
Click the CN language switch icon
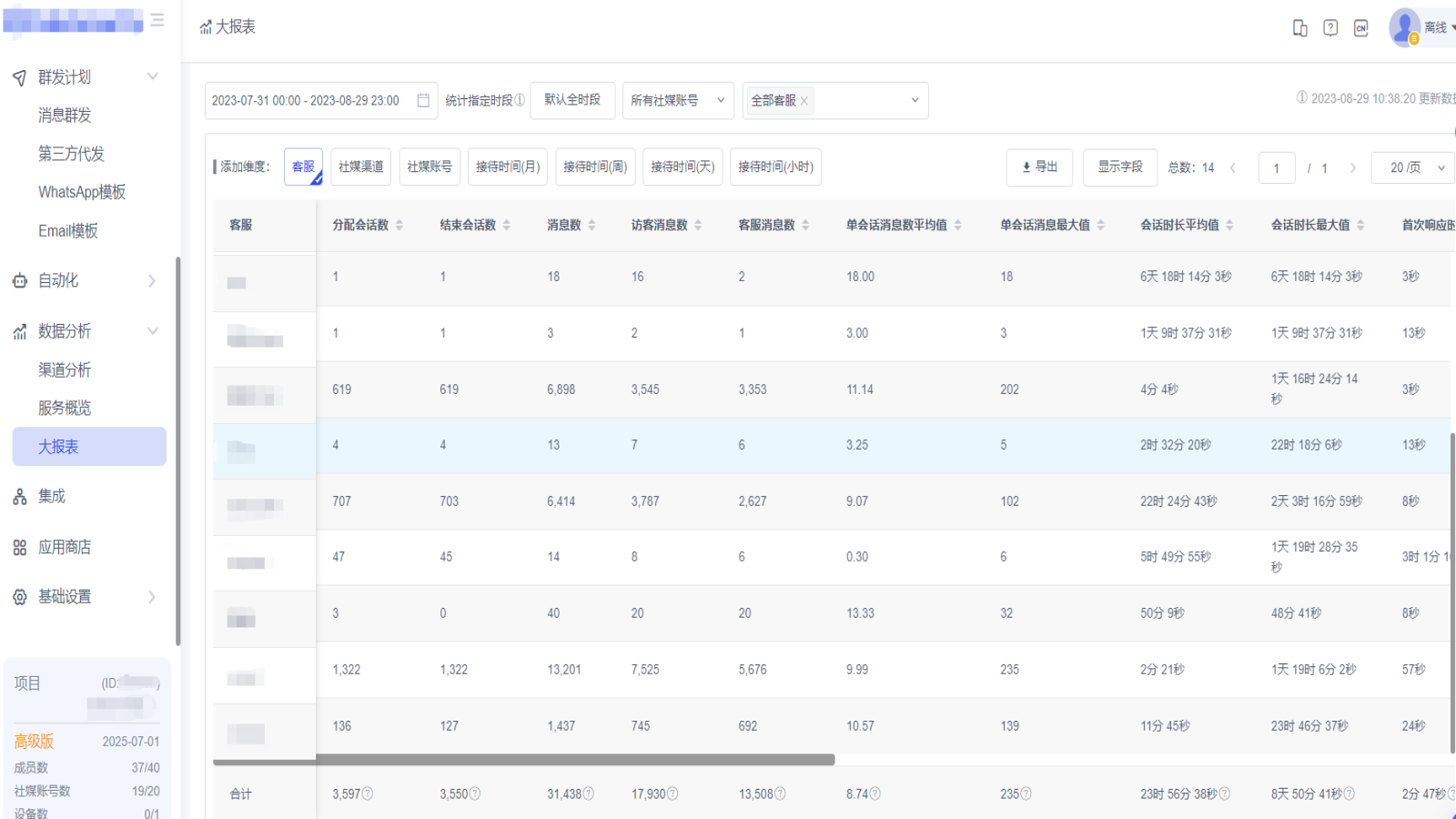click(x=1360, y=28)
